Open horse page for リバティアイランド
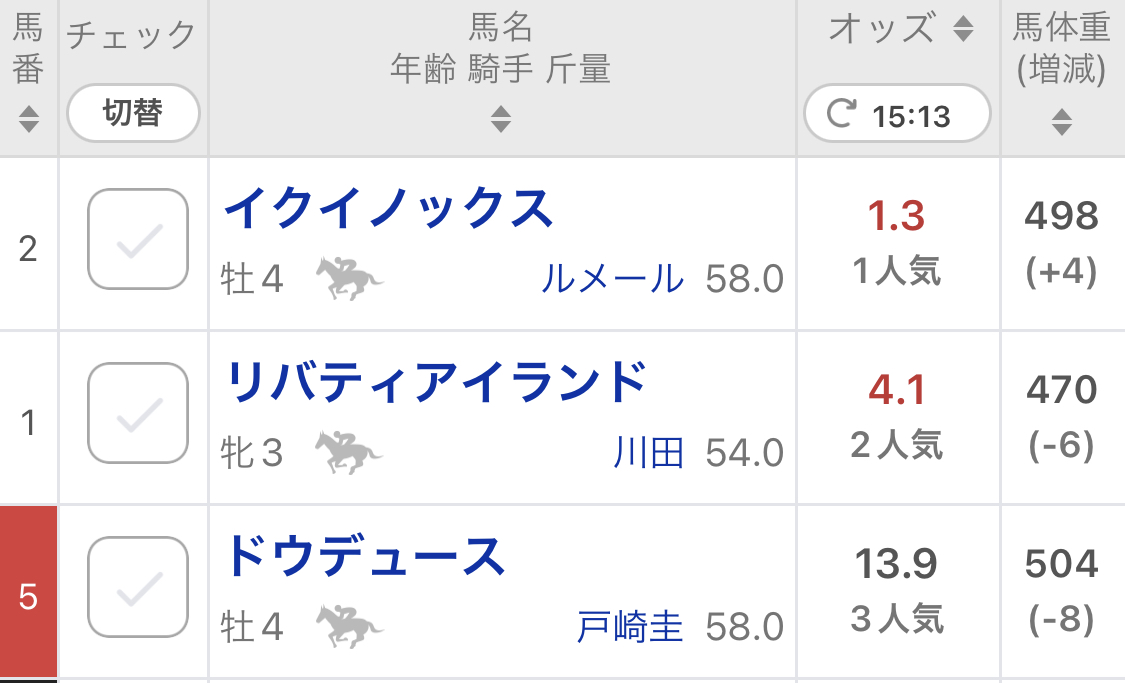1125x683 pixels. pos(436,383)
